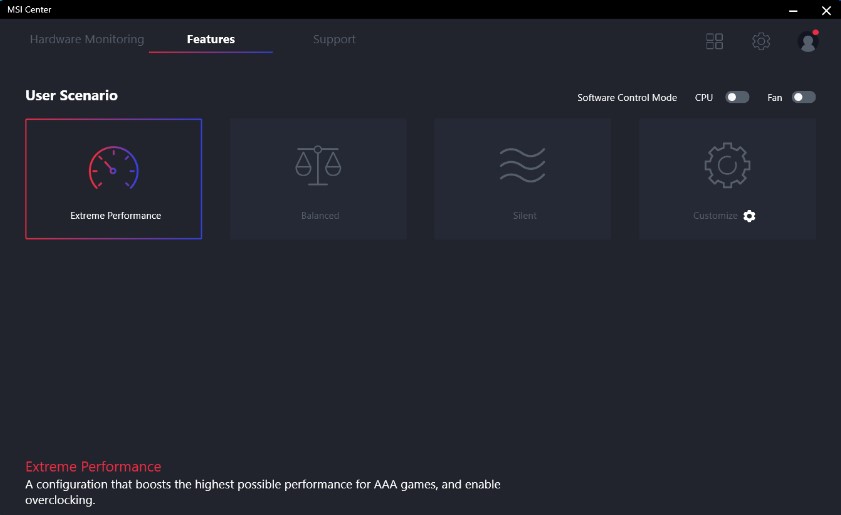Switch to the Hardware Monitoring tab
Image resolution: width=841 pixels, height=515 pixels.
point(87,40)
